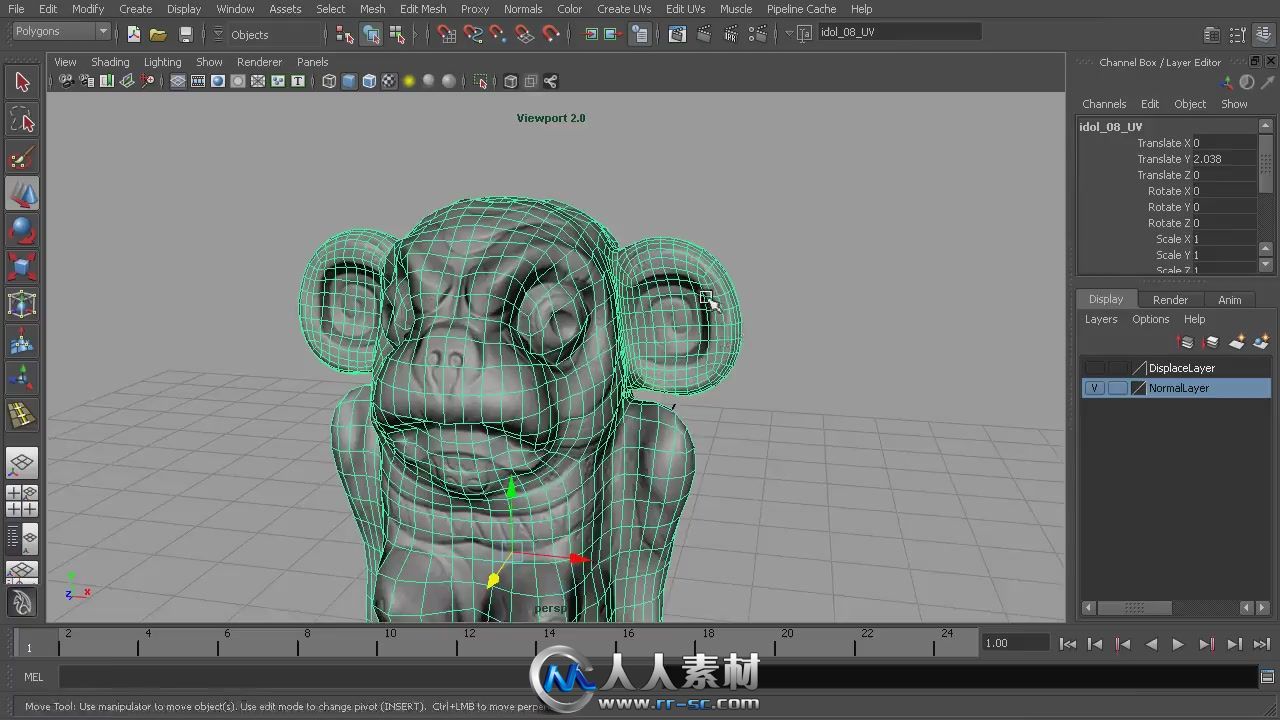The height and width of the screenshot is (720, 1280).
Task: Enable Snap to points magnet icon
Action: [498, 34]
